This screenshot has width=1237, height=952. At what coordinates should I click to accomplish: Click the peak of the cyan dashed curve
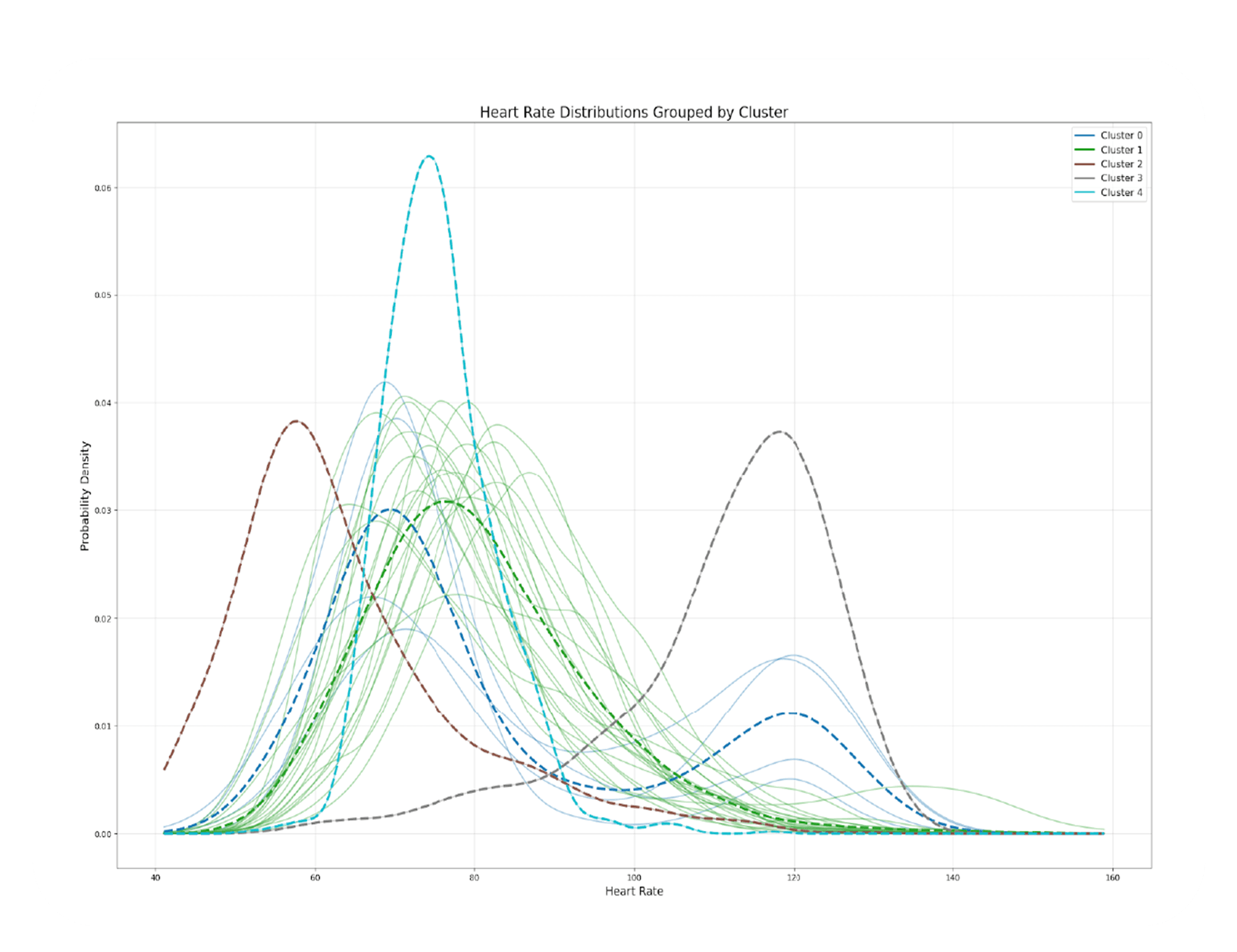(429, 156)
